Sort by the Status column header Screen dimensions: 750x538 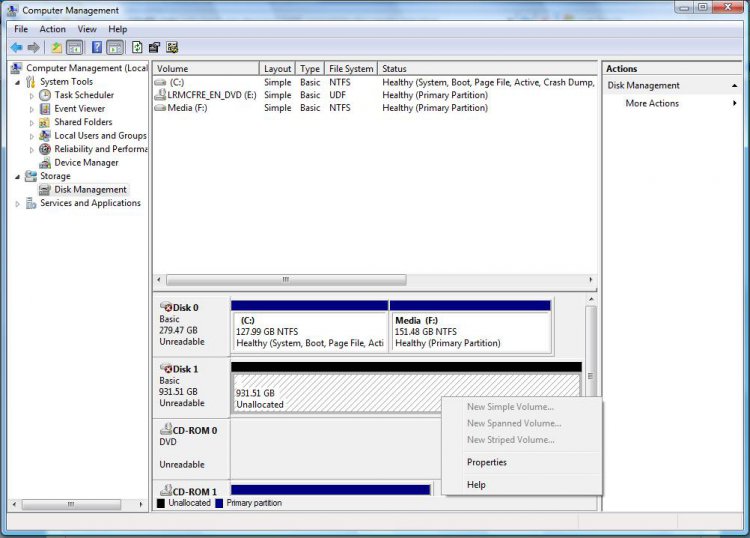click(487, 69)
